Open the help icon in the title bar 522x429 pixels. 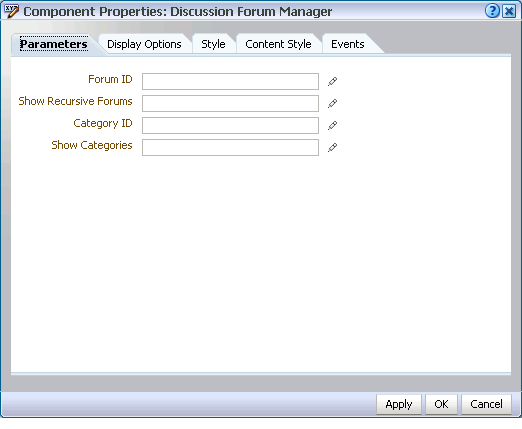tap(492, 11)
